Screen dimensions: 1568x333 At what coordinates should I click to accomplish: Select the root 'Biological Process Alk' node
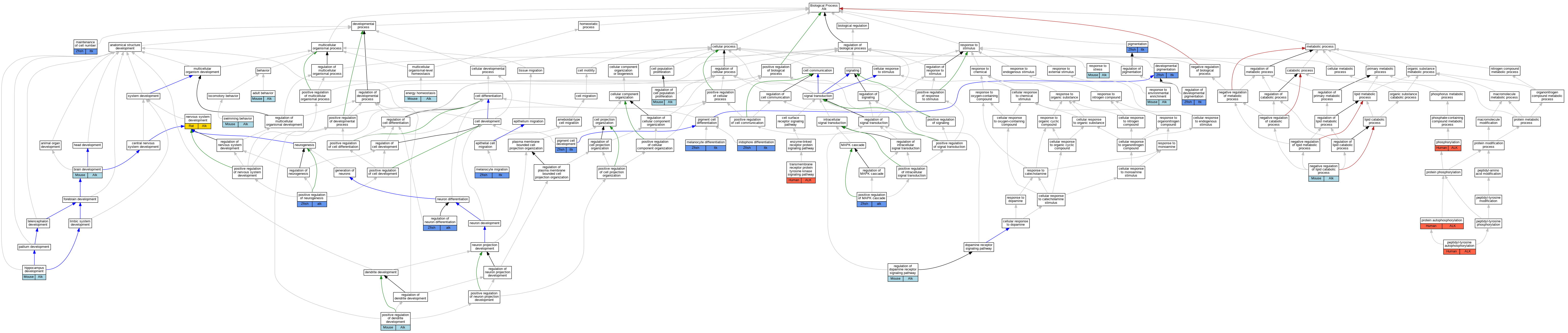(x=824, y=7)
